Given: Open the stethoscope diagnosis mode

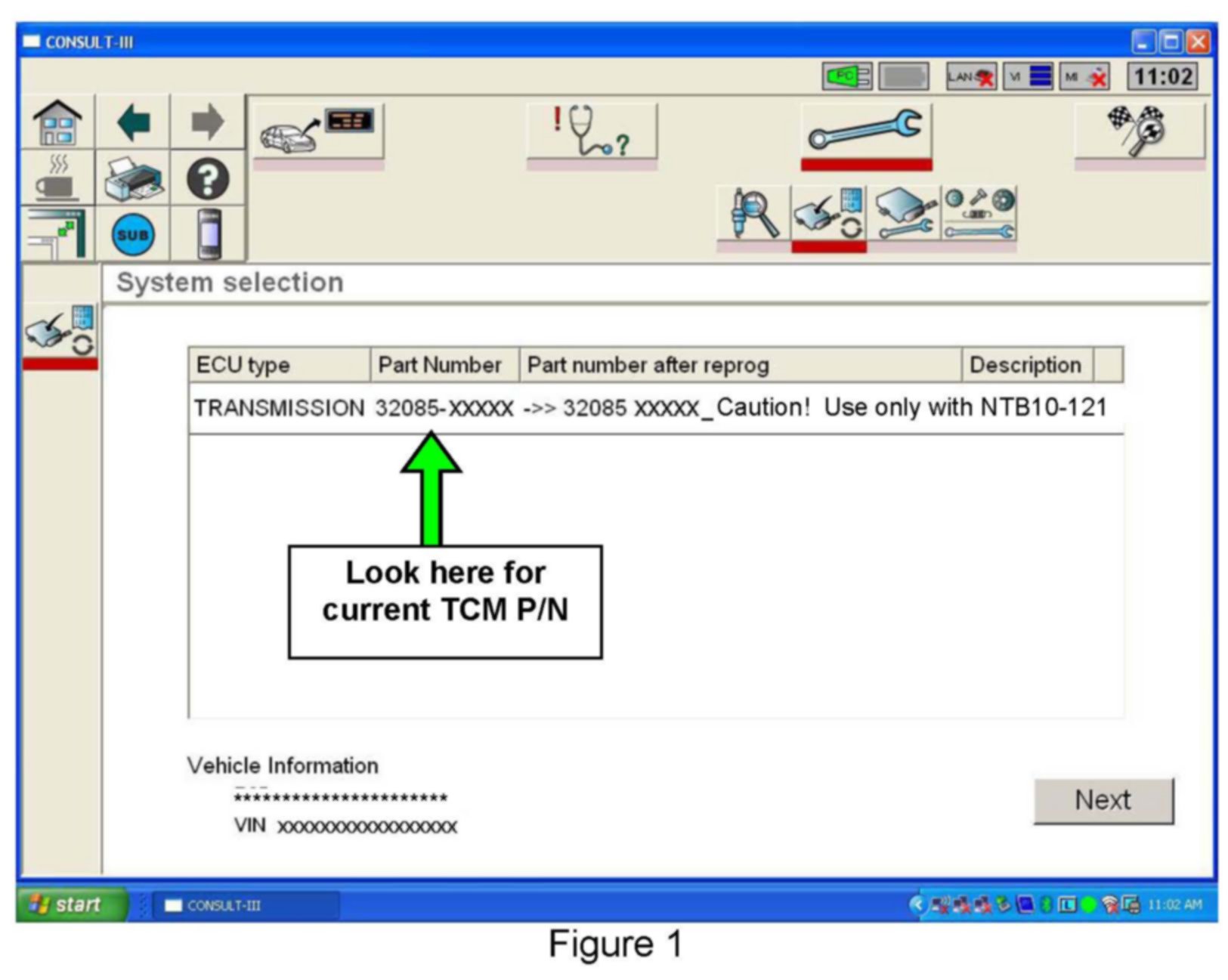Looking at the screenshot, I should point(592,131).
